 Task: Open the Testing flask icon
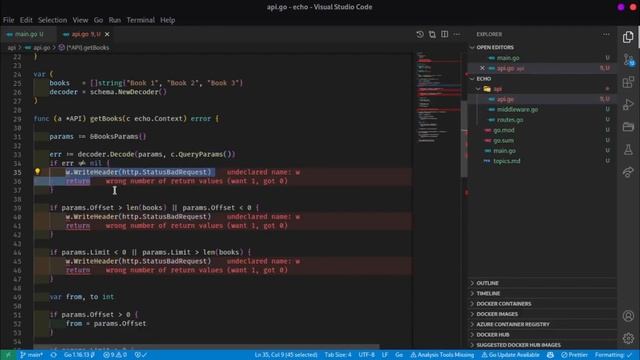pyautogui.click(x=628, y=149)
